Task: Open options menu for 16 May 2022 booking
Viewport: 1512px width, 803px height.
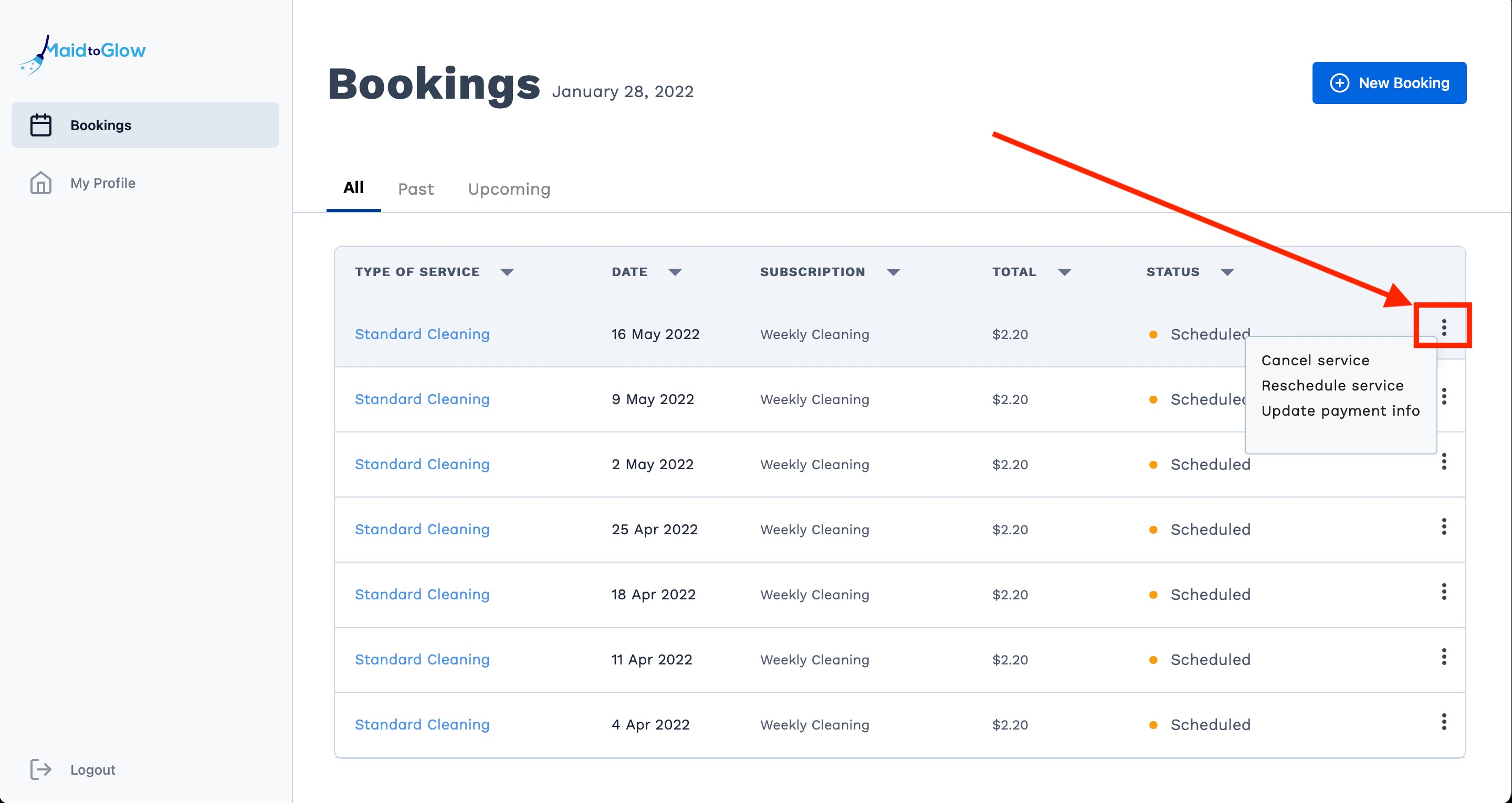Action: tap(1444, 327)
